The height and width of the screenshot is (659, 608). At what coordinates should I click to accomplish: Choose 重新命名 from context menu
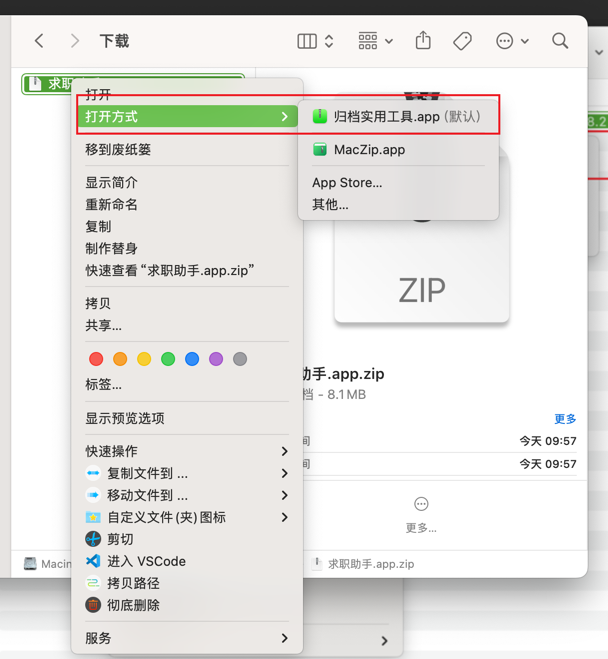(x=111, y=204)
